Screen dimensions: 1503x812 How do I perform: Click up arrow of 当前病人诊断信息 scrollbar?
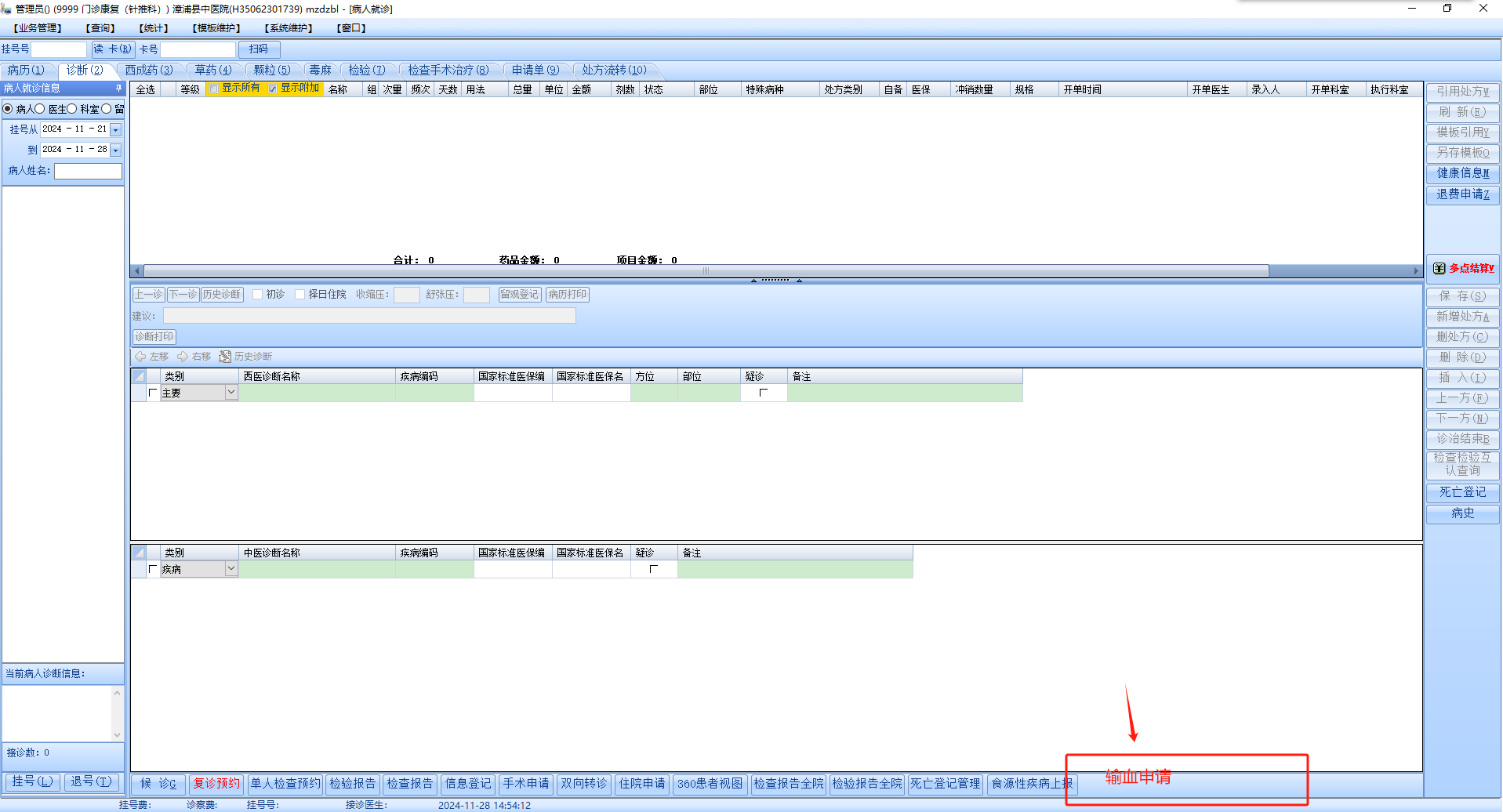(118, 693)
